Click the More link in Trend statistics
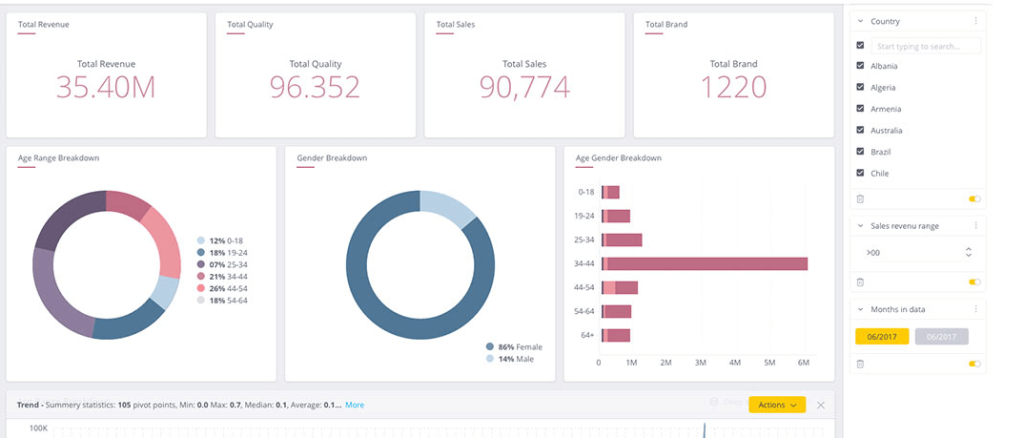The image size is (1024, 438). [x=355, y=405]
